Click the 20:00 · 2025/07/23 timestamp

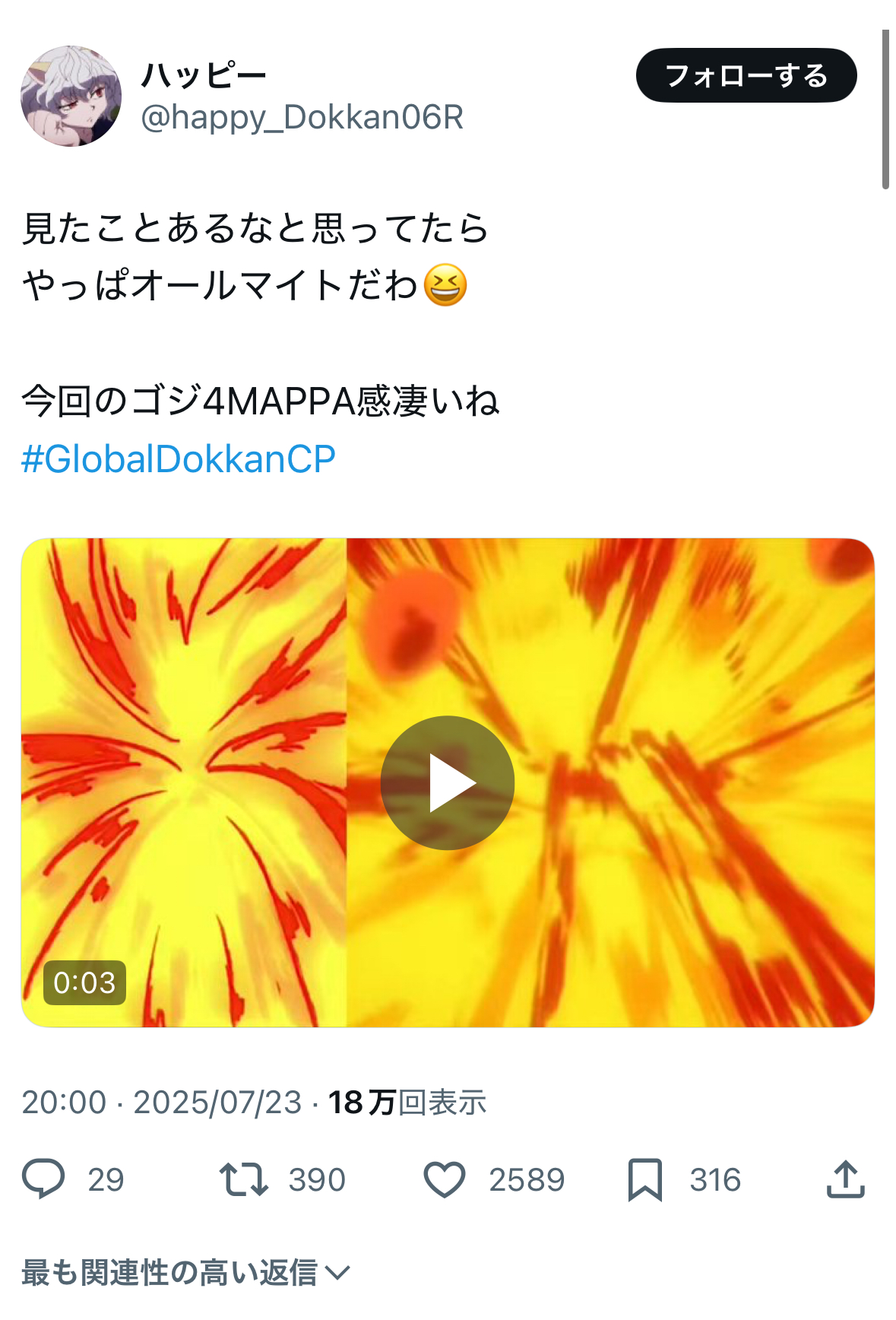(162, 1103)
